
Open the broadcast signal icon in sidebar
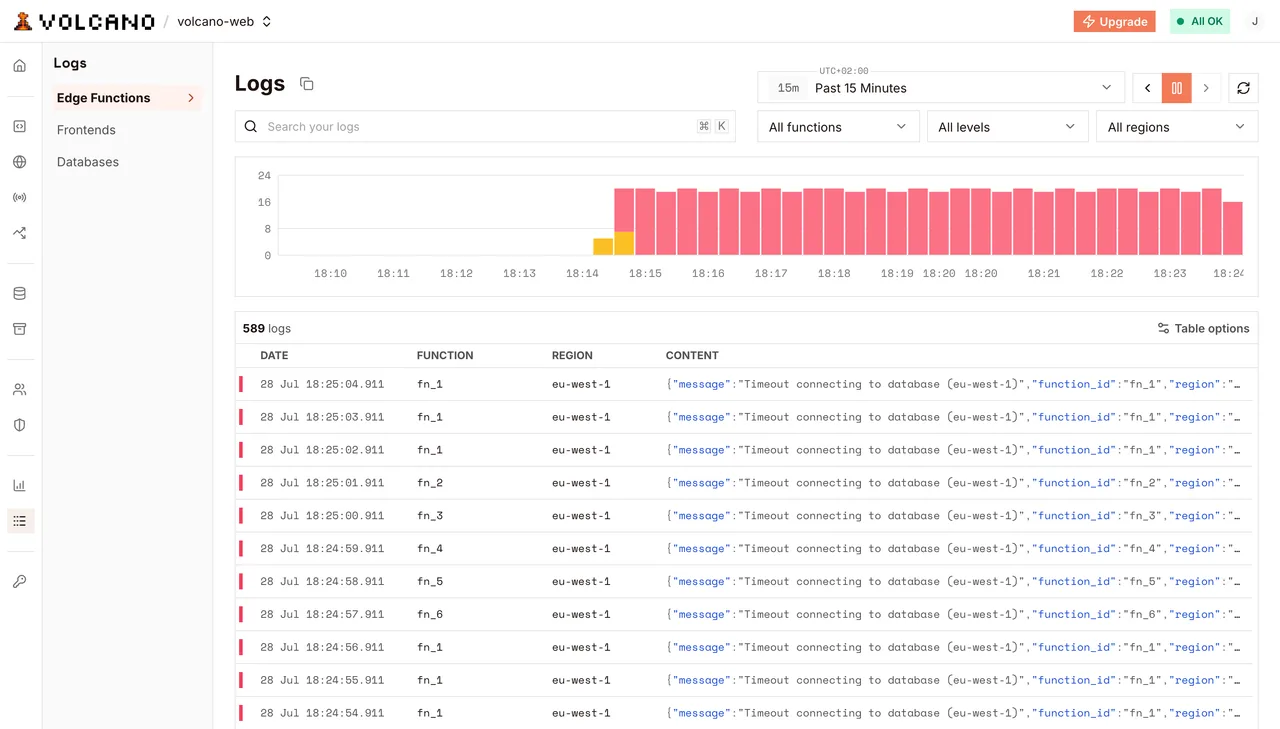tap(19, 198)
